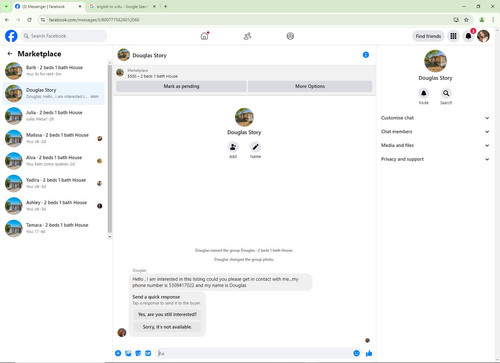This screenshot has height=363, width=500.
Task: Attach a photo file in the composer
Action: click(128, 353)
